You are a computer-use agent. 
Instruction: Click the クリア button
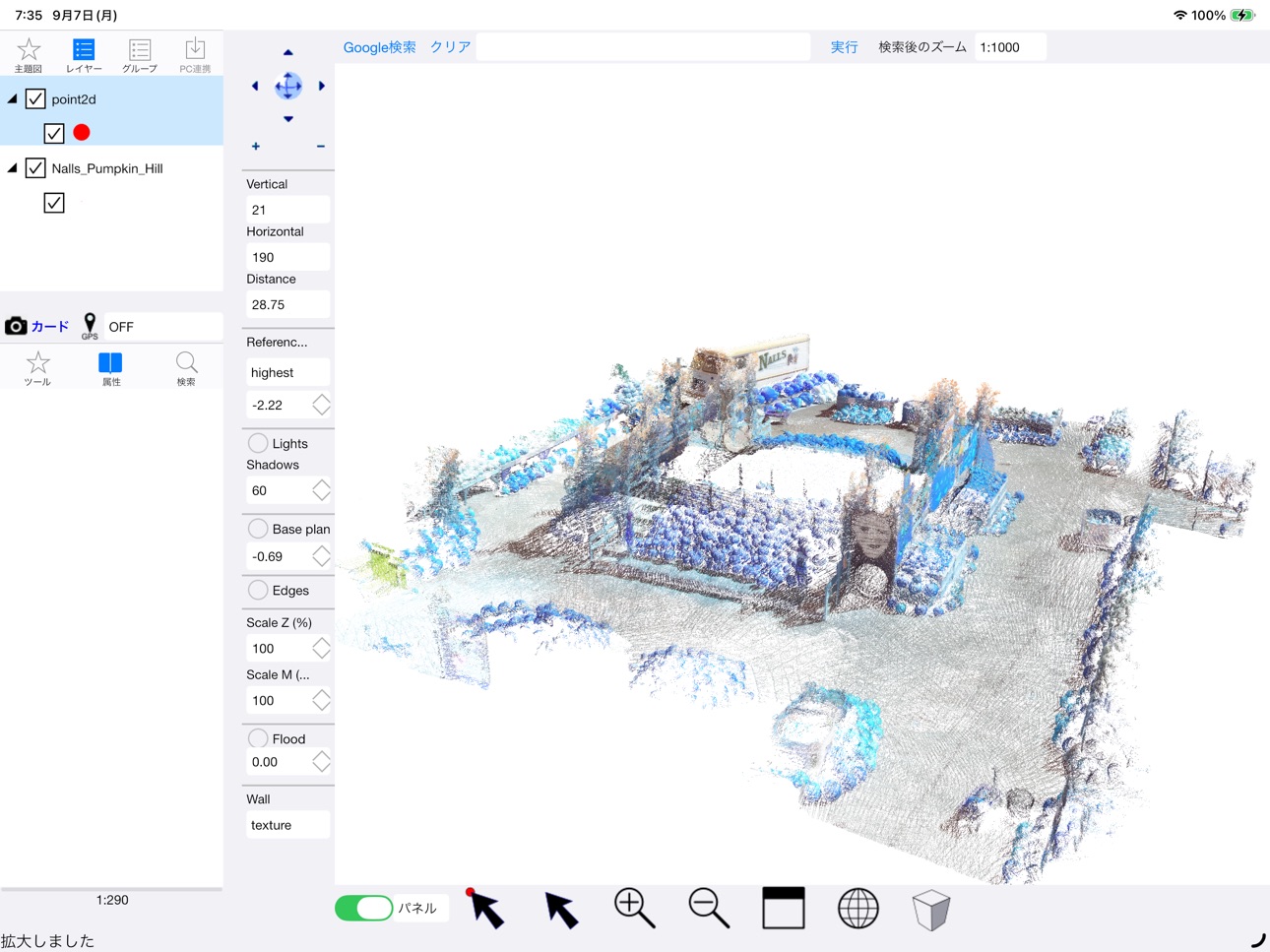point(450,47)
